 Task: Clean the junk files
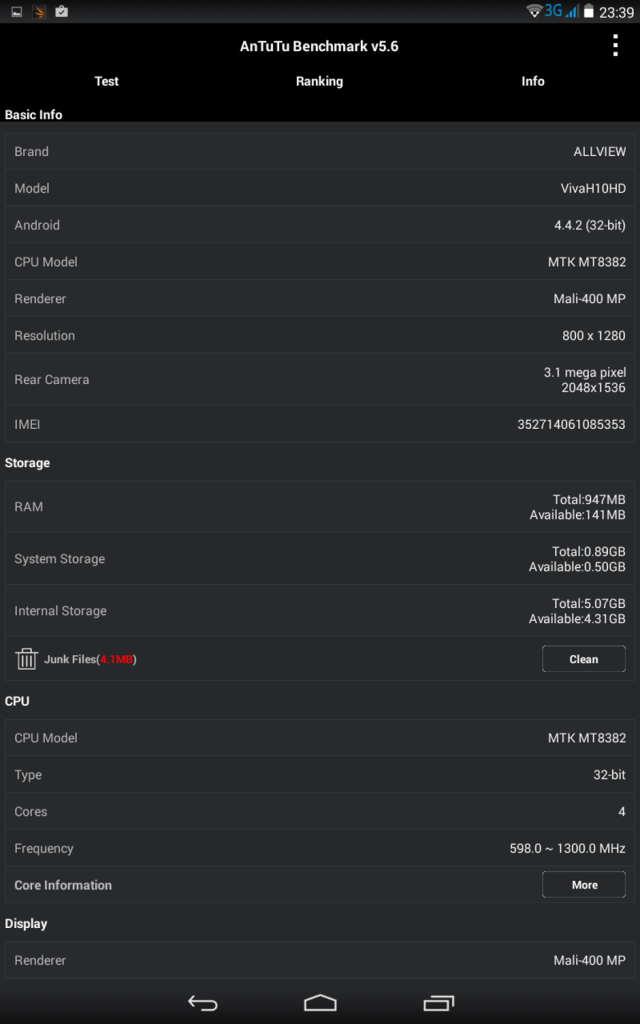coord(584,659)
